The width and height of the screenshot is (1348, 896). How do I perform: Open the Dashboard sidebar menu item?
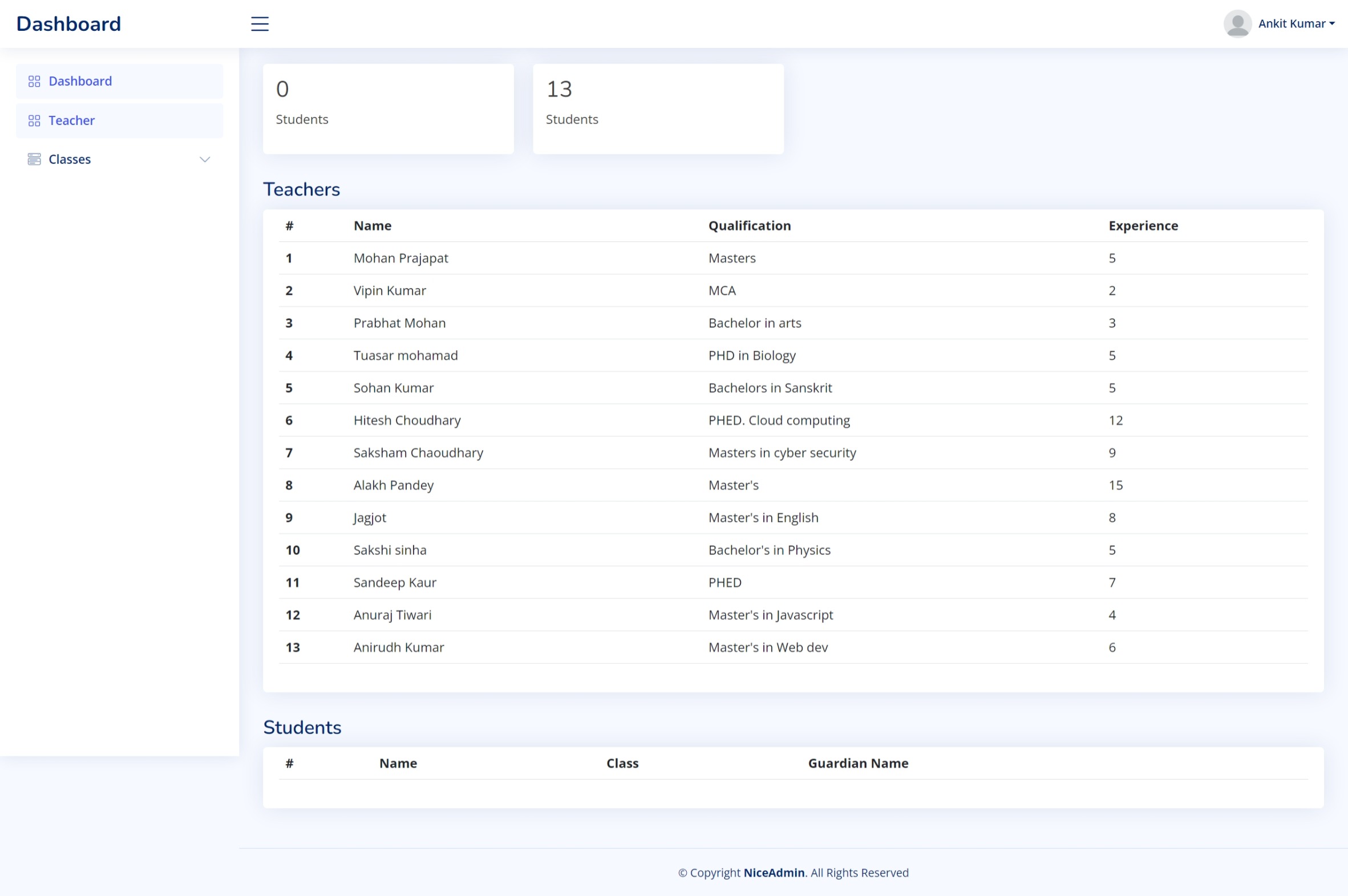pos(80,81)
